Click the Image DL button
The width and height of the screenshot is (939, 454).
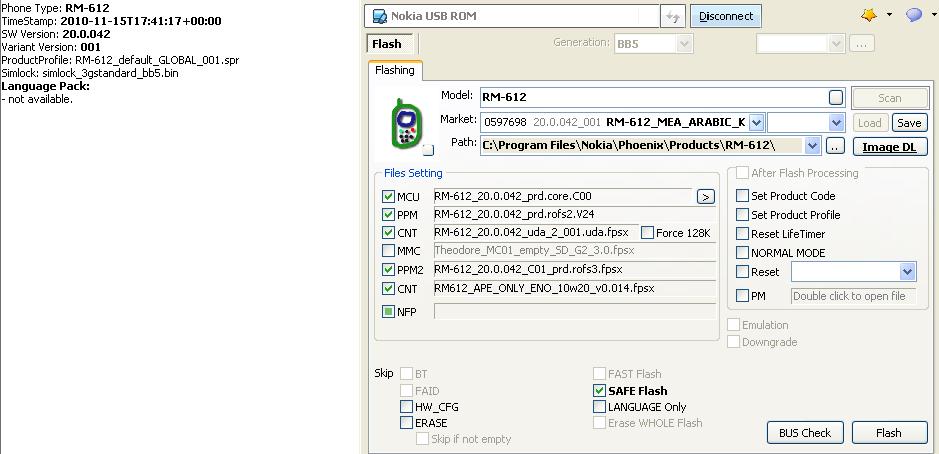coord(889,147)
